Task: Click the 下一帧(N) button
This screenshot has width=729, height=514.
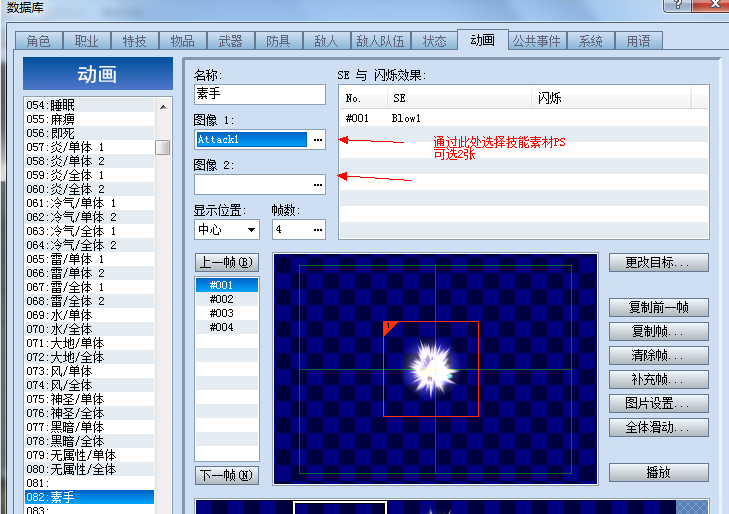Action: (226, 475)
